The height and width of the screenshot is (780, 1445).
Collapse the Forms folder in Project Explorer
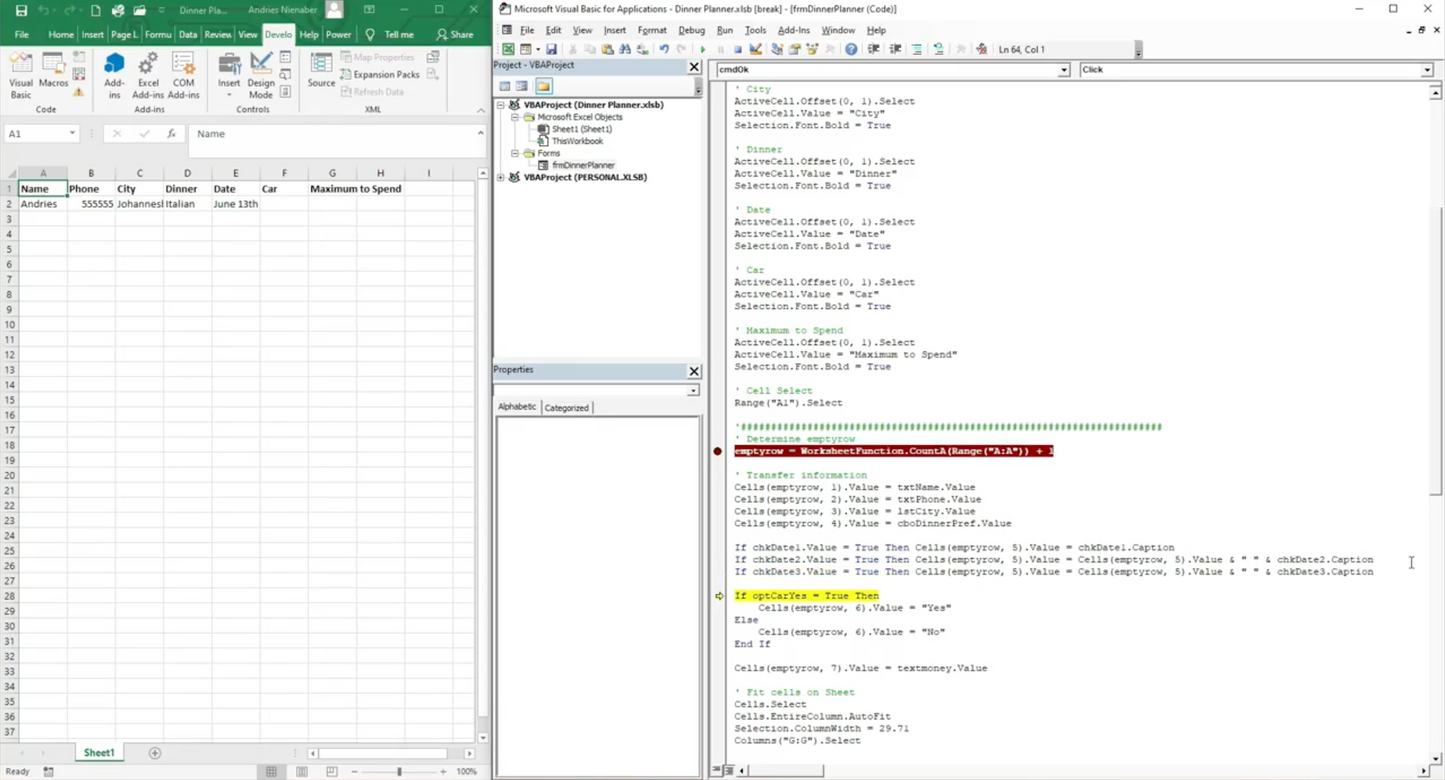click(x=517, y=153)
